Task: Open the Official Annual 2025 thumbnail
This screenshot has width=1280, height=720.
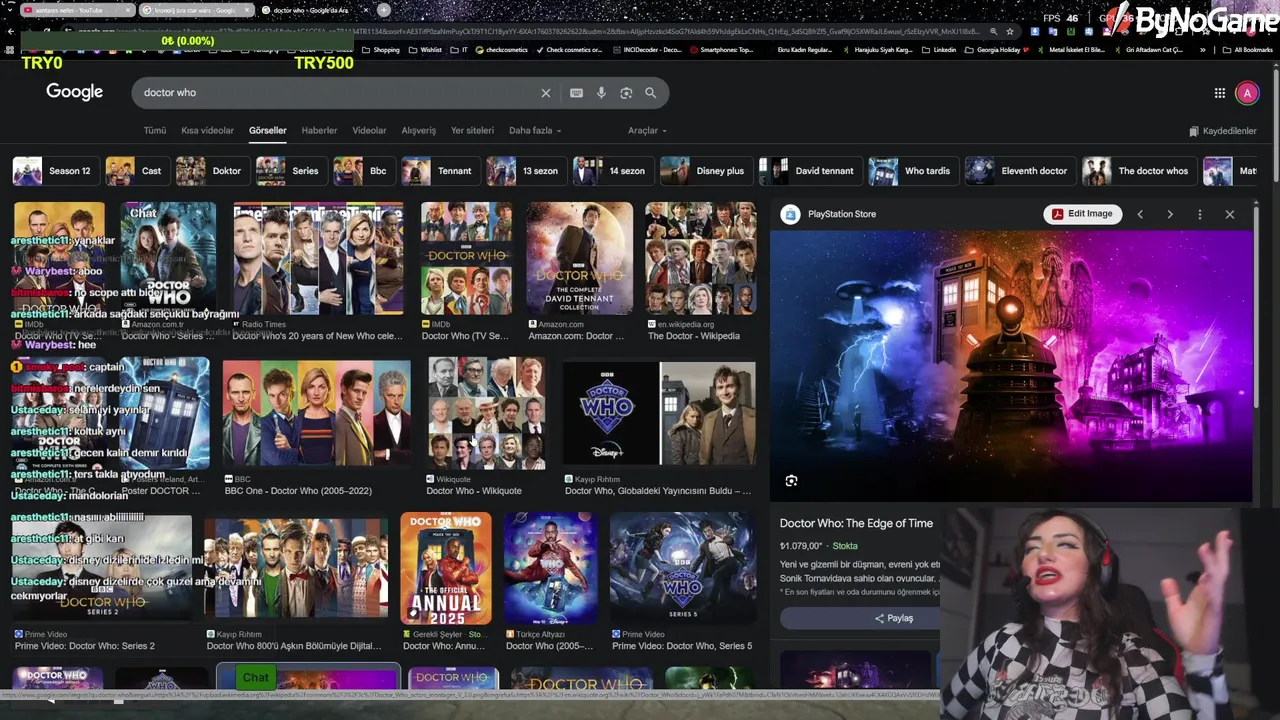Action: 446,569
